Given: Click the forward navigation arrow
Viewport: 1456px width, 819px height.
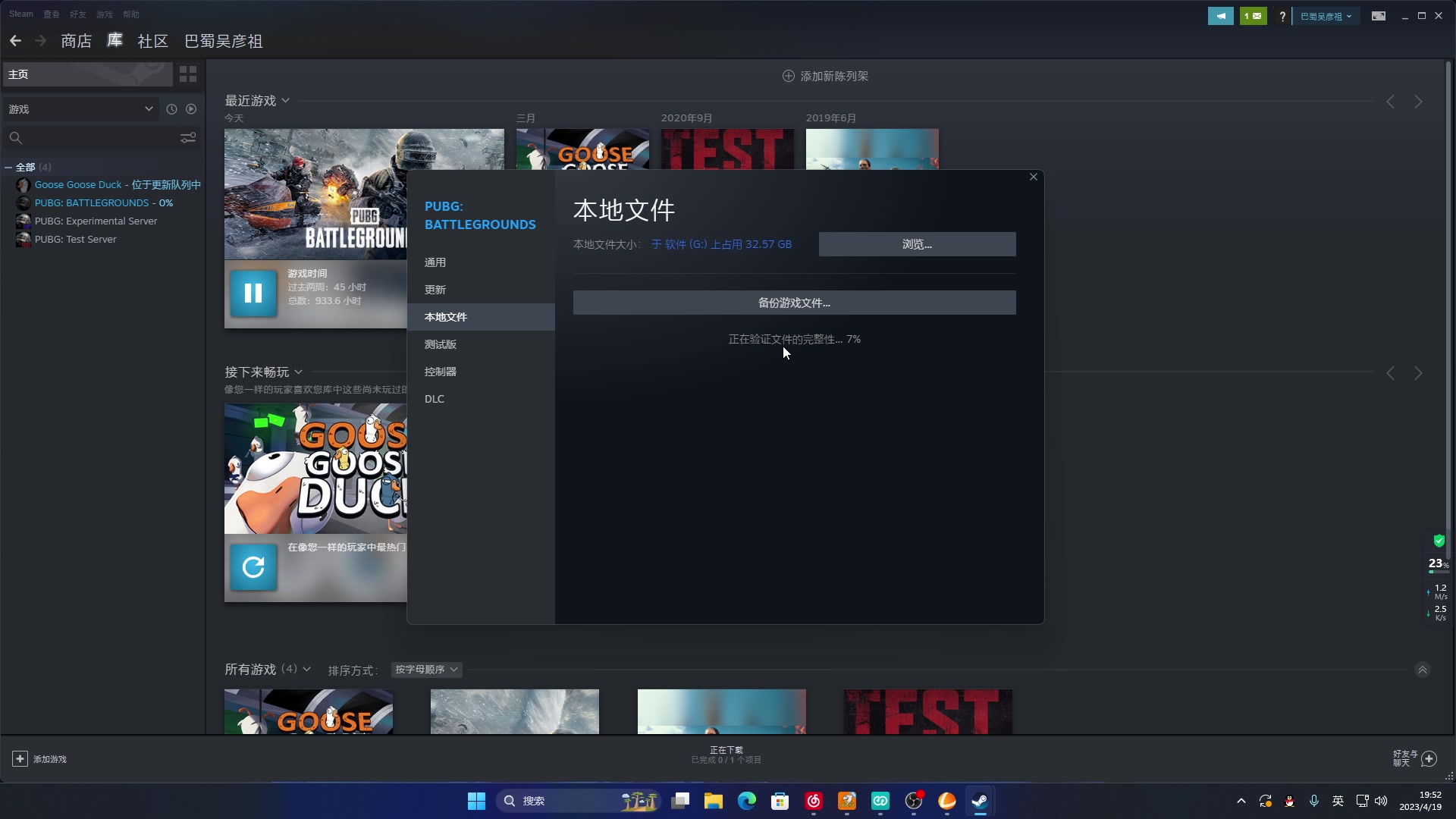Looking at the screenshot, I should (41, 41).
